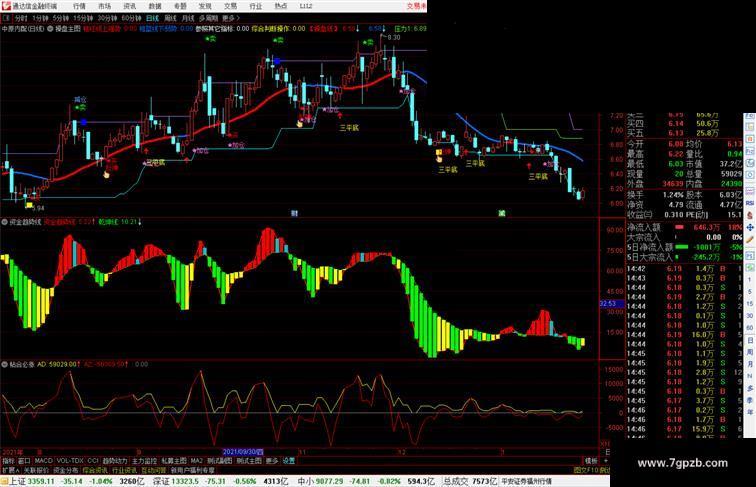Viewport: 756px width, 487px height.
Task: Switch chart to 60分钟 period
Action: coord(131,18)
